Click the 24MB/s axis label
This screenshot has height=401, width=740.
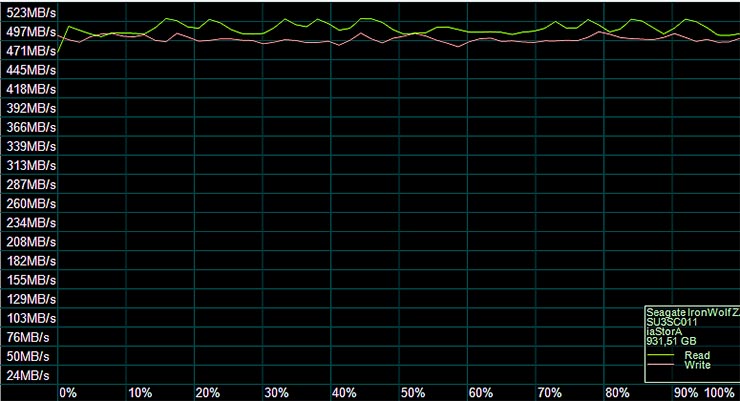[29, 376]
